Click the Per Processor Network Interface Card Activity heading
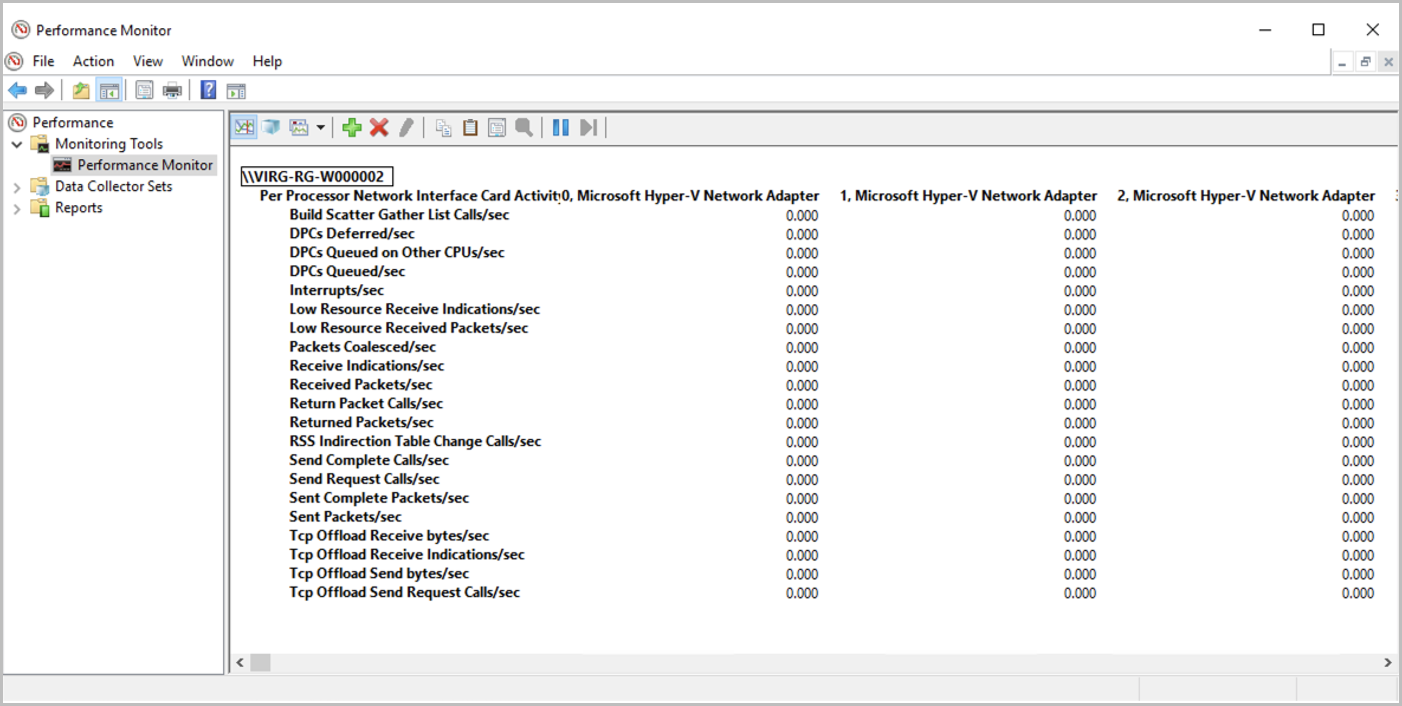Viewport: 1402px width, 706px height. coord(411,196)
